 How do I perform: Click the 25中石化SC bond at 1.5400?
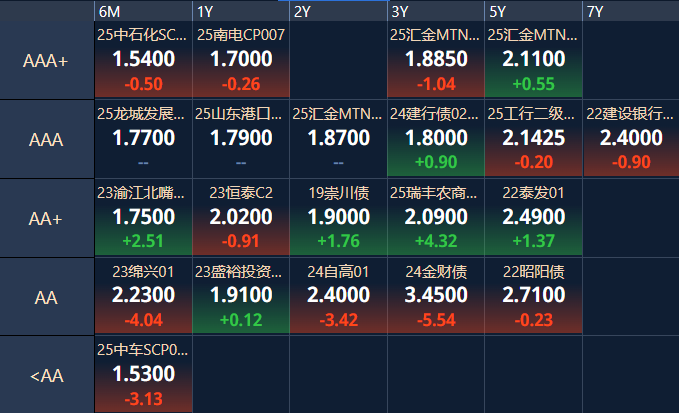(x=143, y=60)
